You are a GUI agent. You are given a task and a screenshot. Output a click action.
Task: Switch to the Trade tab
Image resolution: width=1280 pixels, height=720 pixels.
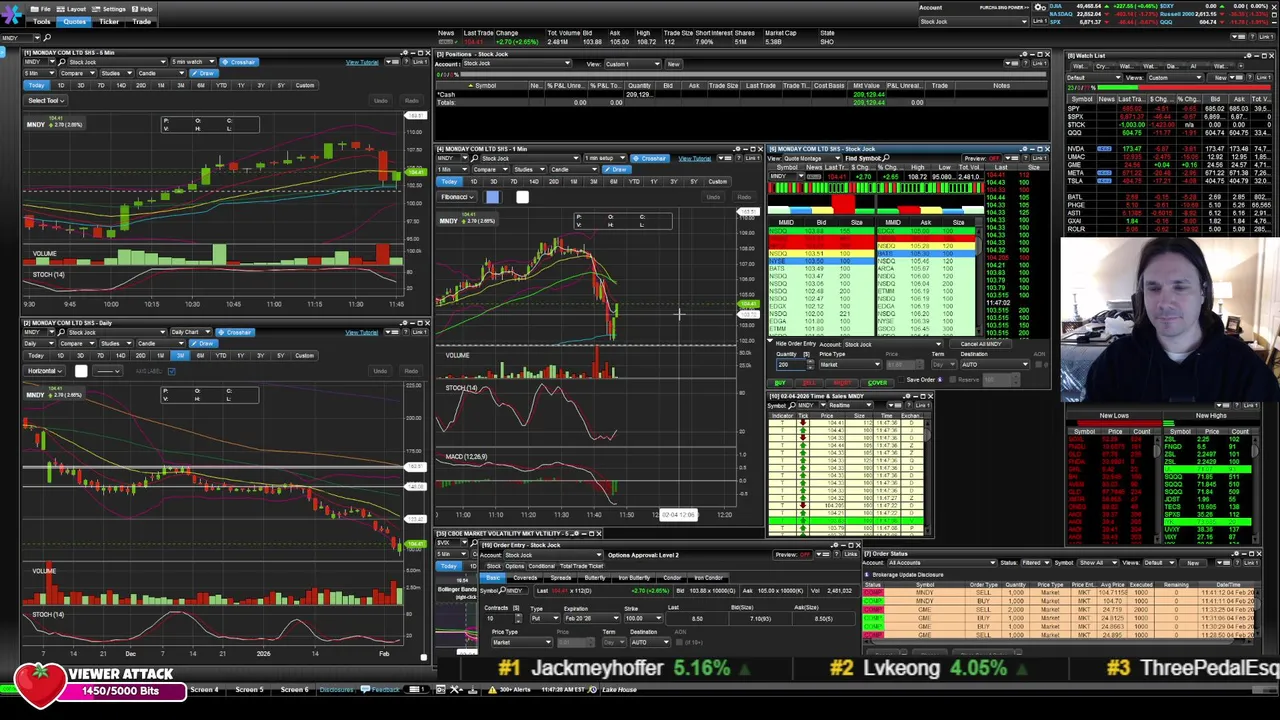click(x=141, y=21)
